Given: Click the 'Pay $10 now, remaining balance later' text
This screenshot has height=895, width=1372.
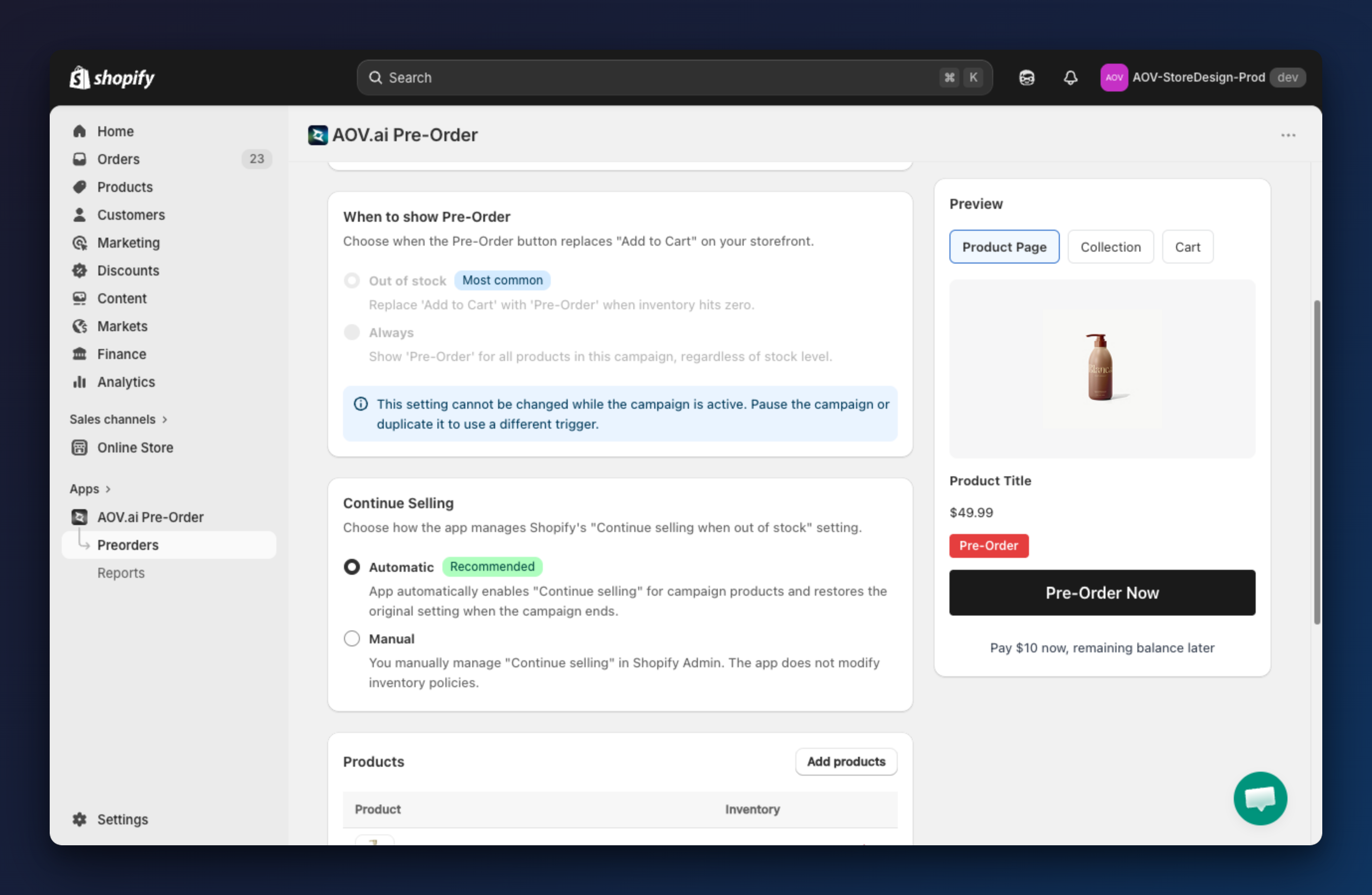Looking at the screenshot, I should click(x=1102, y=647).
